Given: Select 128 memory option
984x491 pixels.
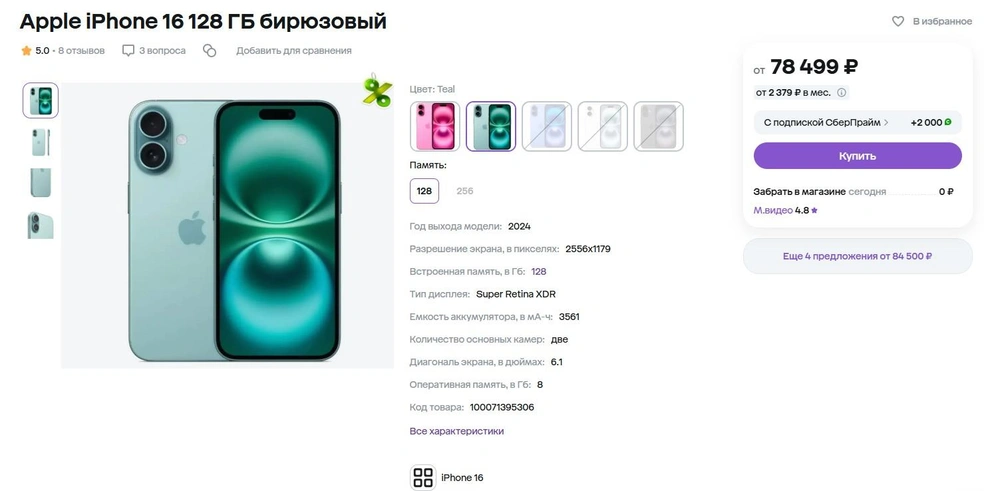Looking at the screenshot, I should (424, 191).
